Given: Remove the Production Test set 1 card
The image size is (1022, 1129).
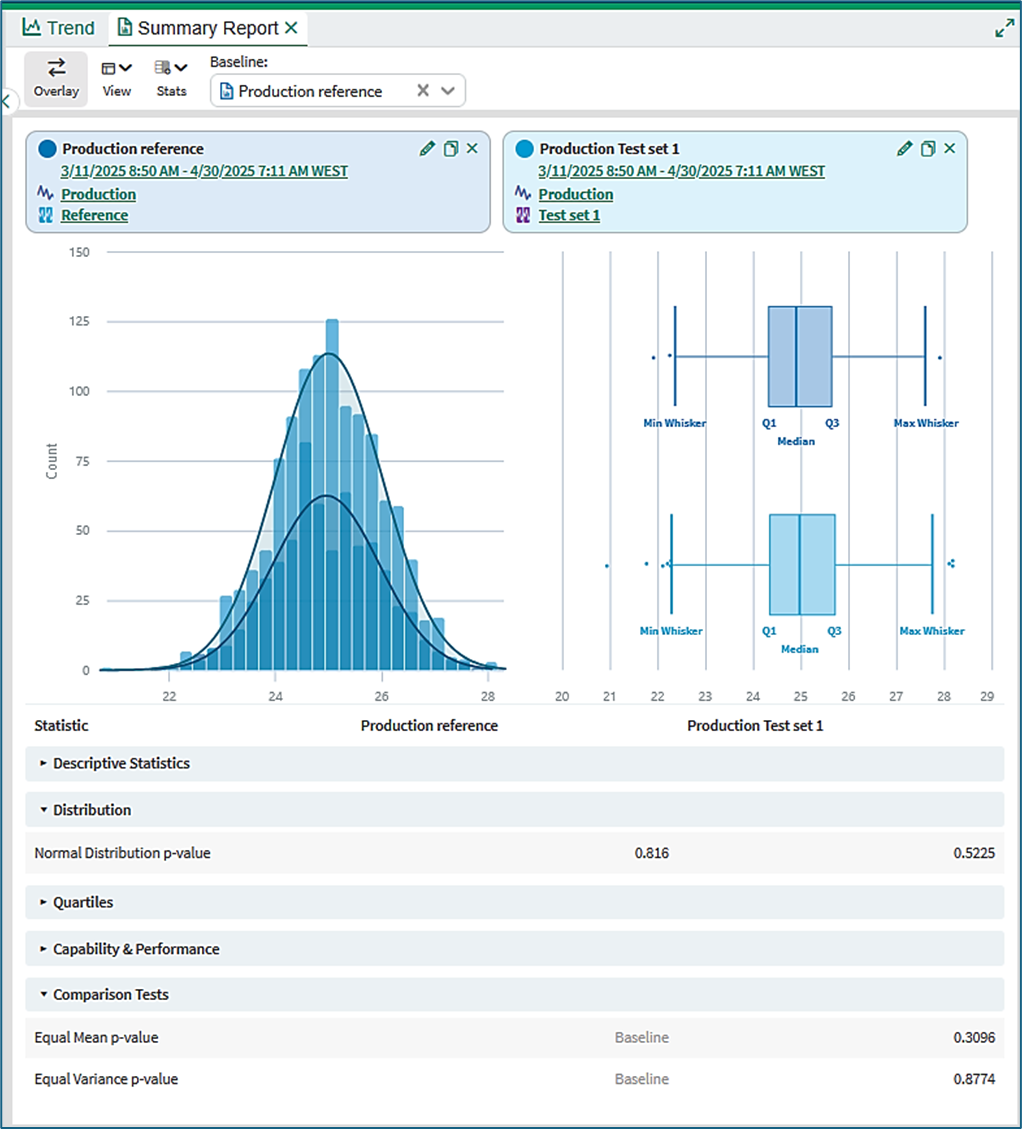Looking at the screenshot, I should (950, 148).
